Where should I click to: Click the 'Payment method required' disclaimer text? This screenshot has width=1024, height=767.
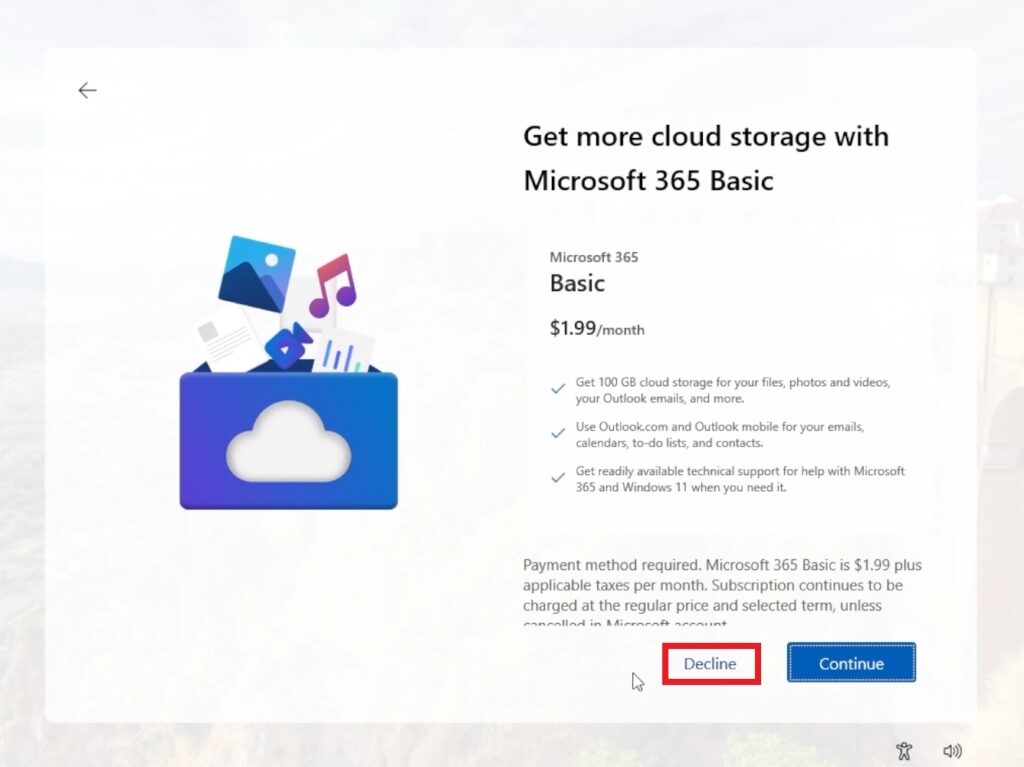(x=722, y=586)
